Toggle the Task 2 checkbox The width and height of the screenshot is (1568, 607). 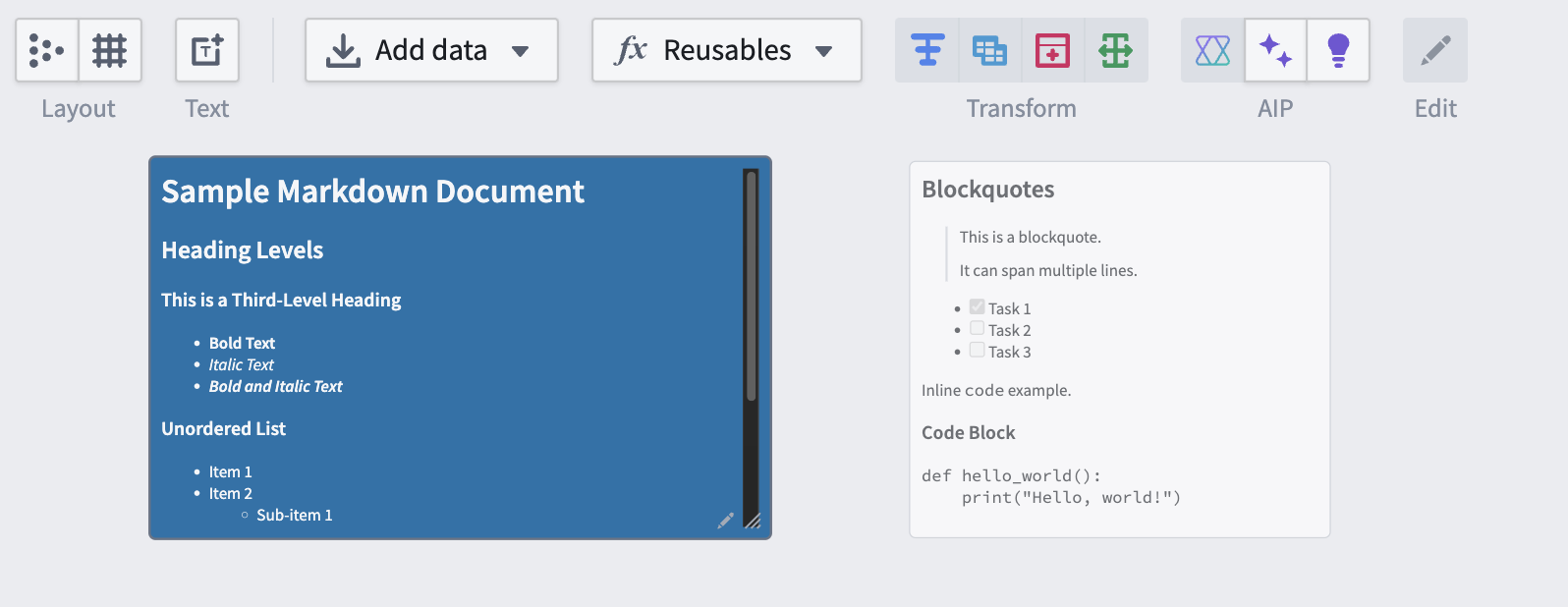tap(977, 328)
